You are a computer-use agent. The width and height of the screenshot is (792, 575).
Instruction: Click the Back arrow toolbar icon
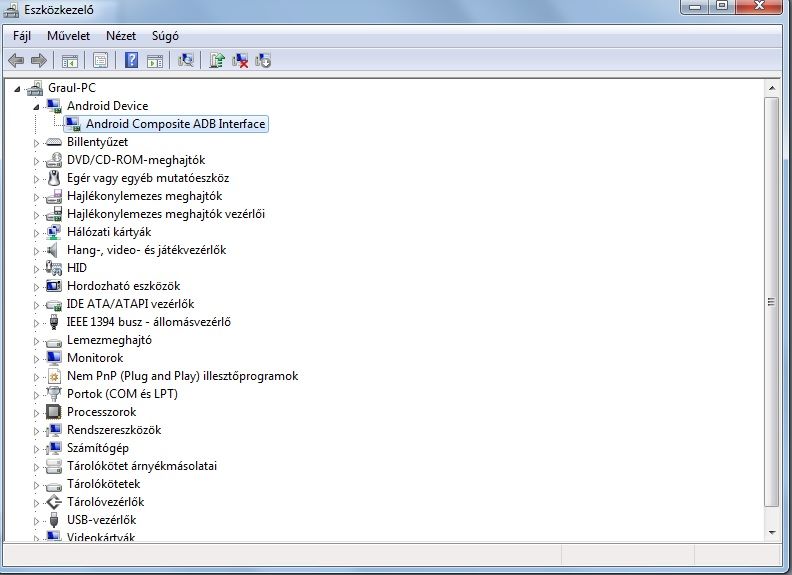coord(16,61)
